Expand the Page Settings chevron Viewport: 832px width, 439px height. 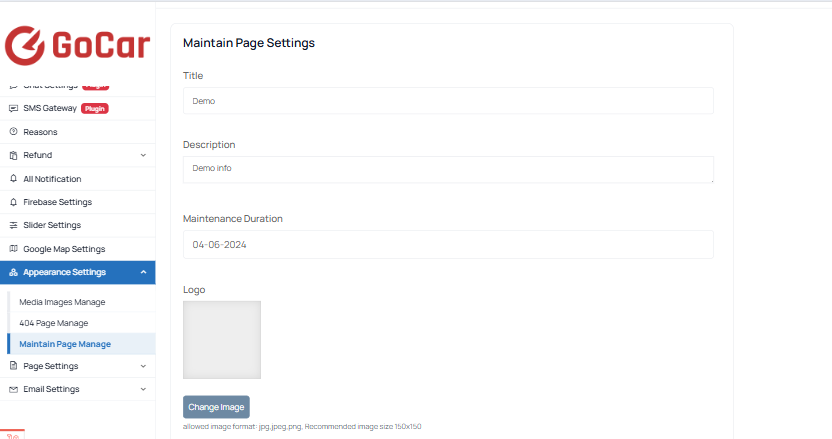(143, 366)
